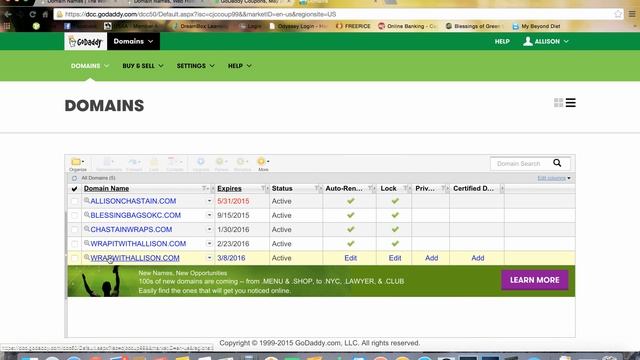Add Certified Domain for WRAPWITHALLISON.COM

pyautogui.click(x=478, y=258)
